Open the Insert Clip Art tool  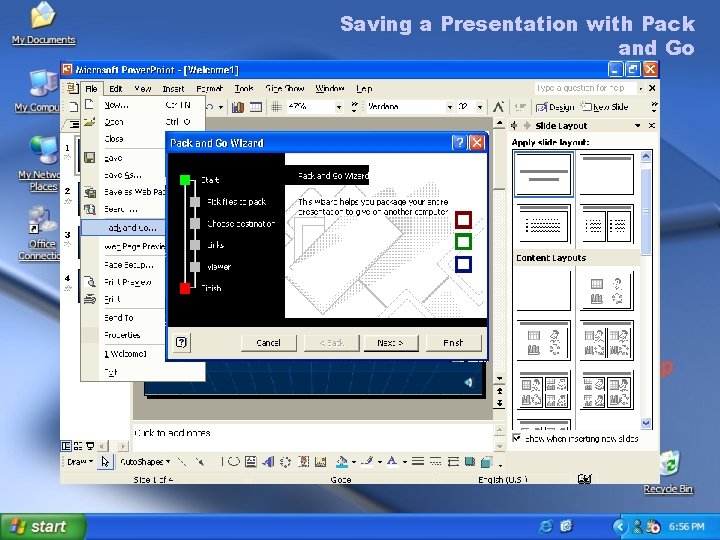click(304, 461)
